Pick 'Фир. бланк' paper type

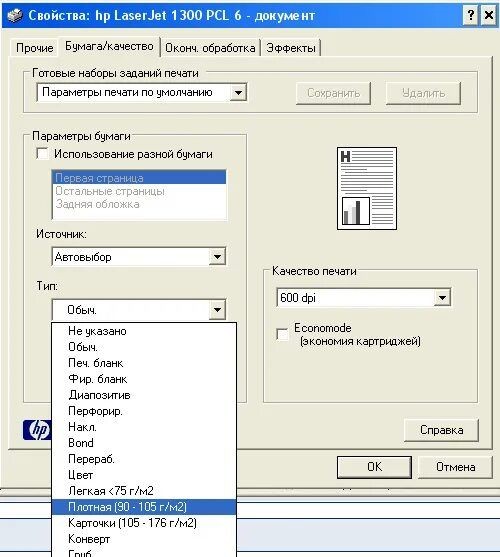144,379
